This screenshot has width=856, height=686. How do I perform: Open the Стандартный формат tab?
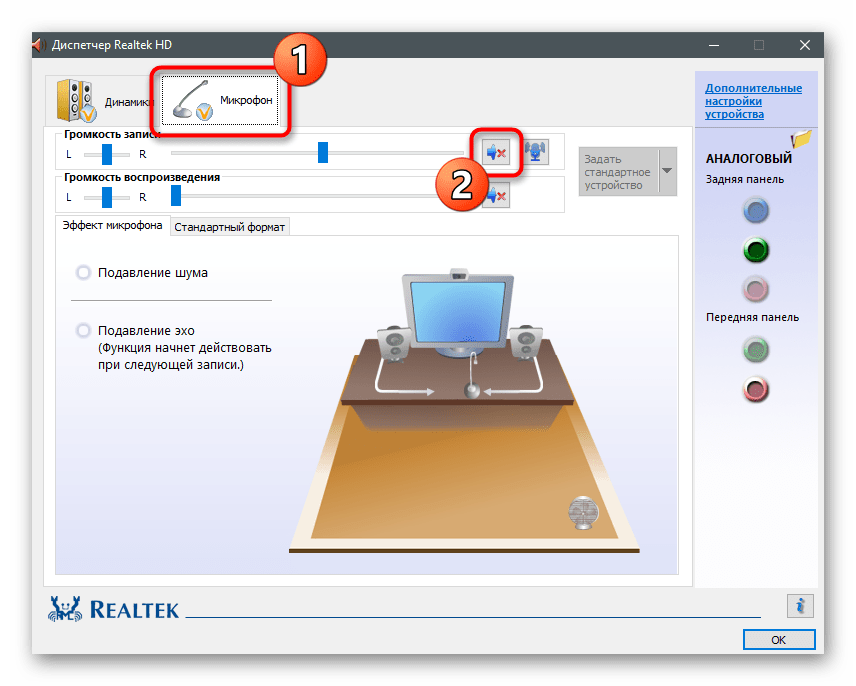[229, 227]
